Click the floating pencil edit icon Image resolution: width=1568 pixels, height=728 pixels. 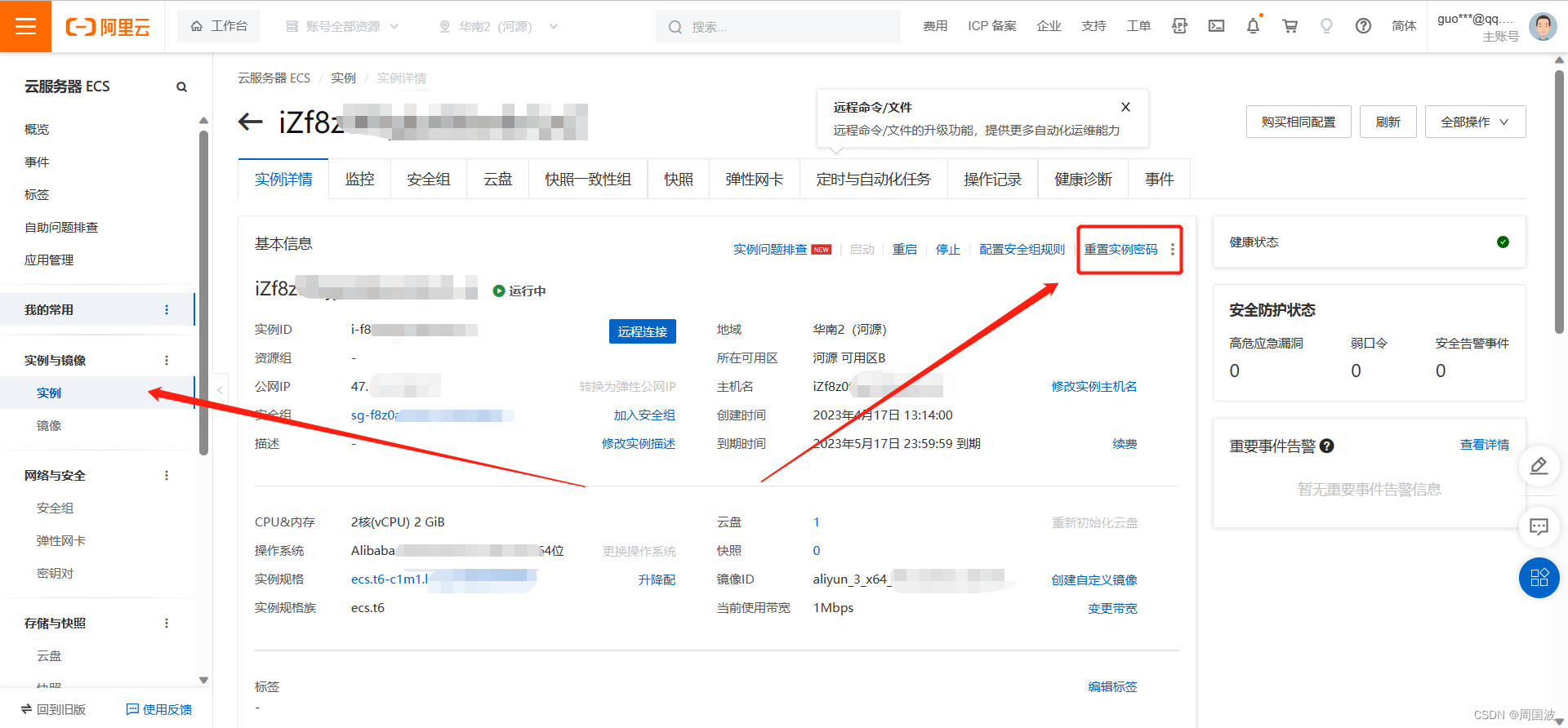pos(1539,466)
